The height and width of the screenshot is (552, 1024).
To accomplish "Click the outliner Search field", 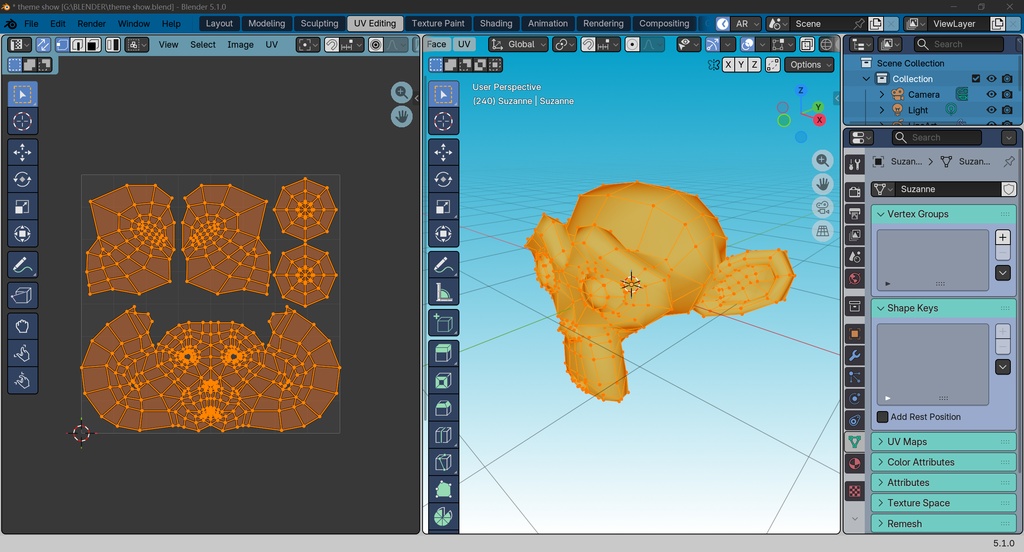I will (959, 44).
